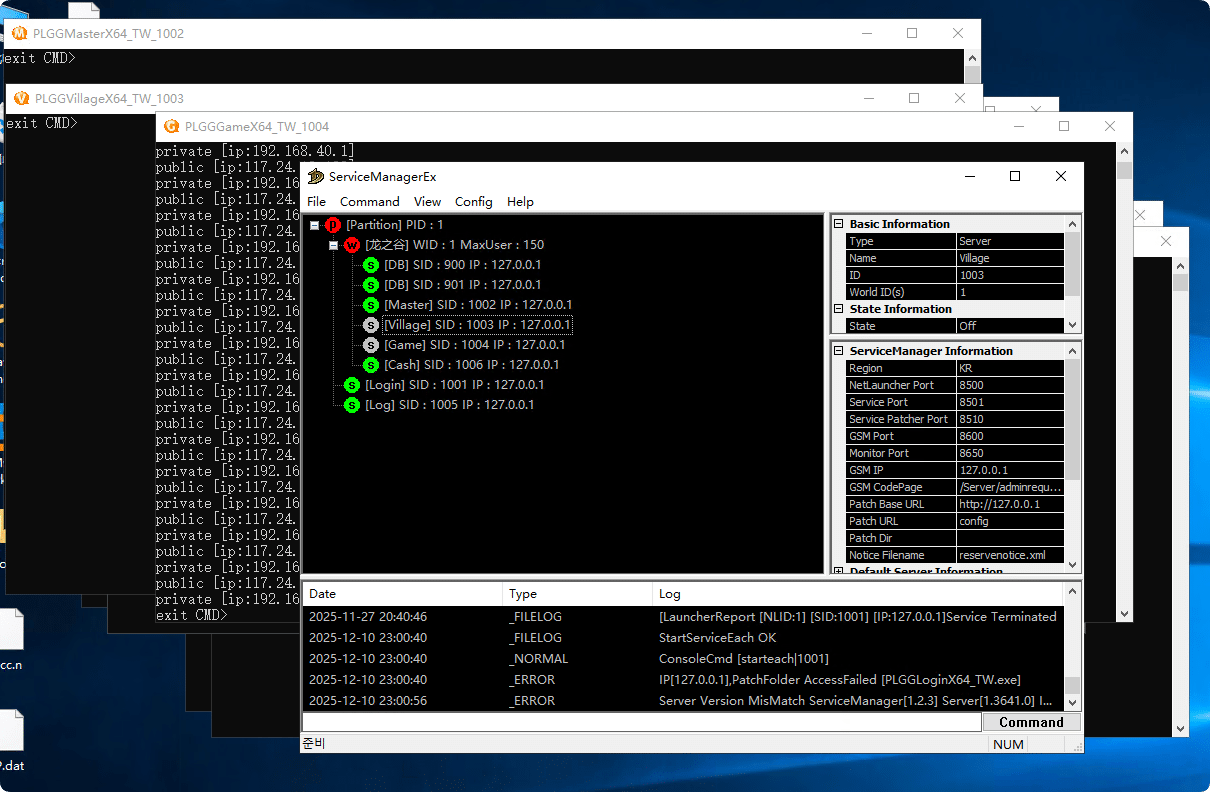
Task: Click green status icon for Master SID 1002
Action: click(x=371, y=305)
